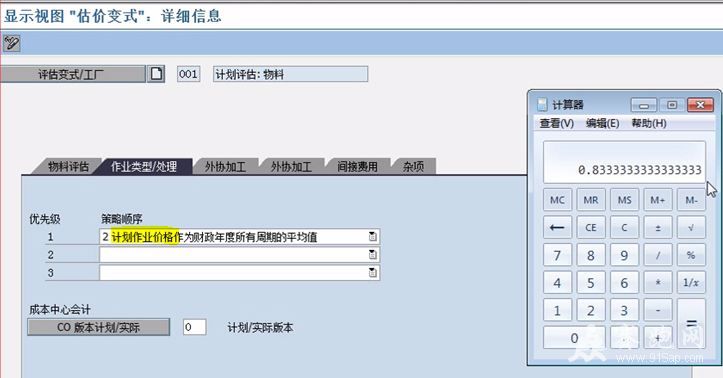This screenshot has height=378, width=723.
Task: Click calculator digit 1
Action: pos(557,310)
